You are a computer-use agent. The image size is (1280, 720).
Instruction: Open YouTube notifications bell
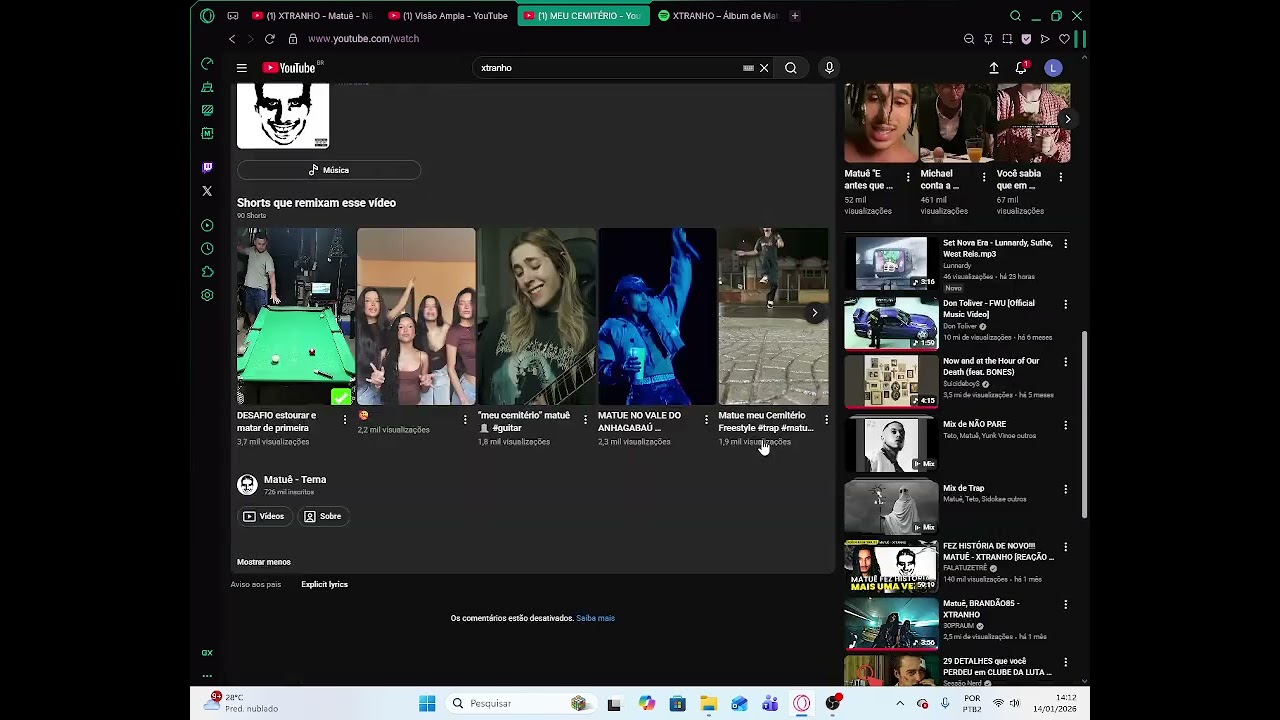(x=1021, y=68)
